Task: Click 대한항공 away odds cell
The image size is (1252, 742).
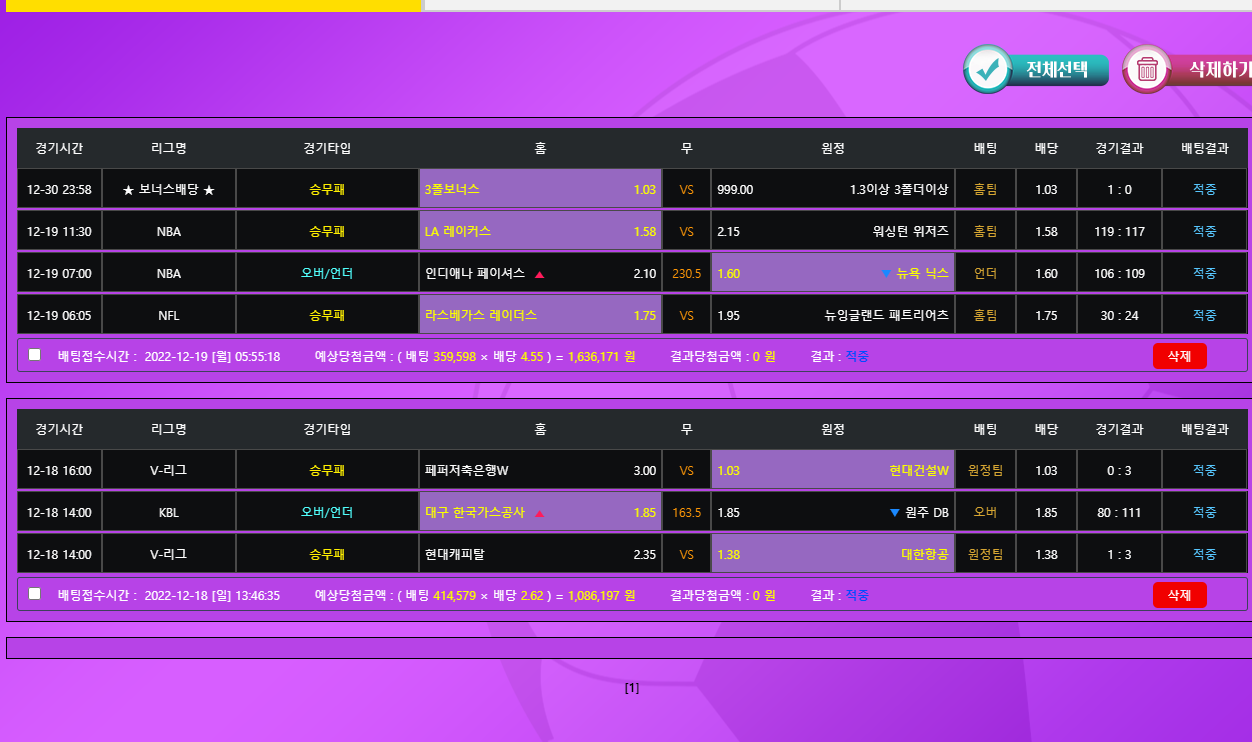Action: click(x=832, y=555)
